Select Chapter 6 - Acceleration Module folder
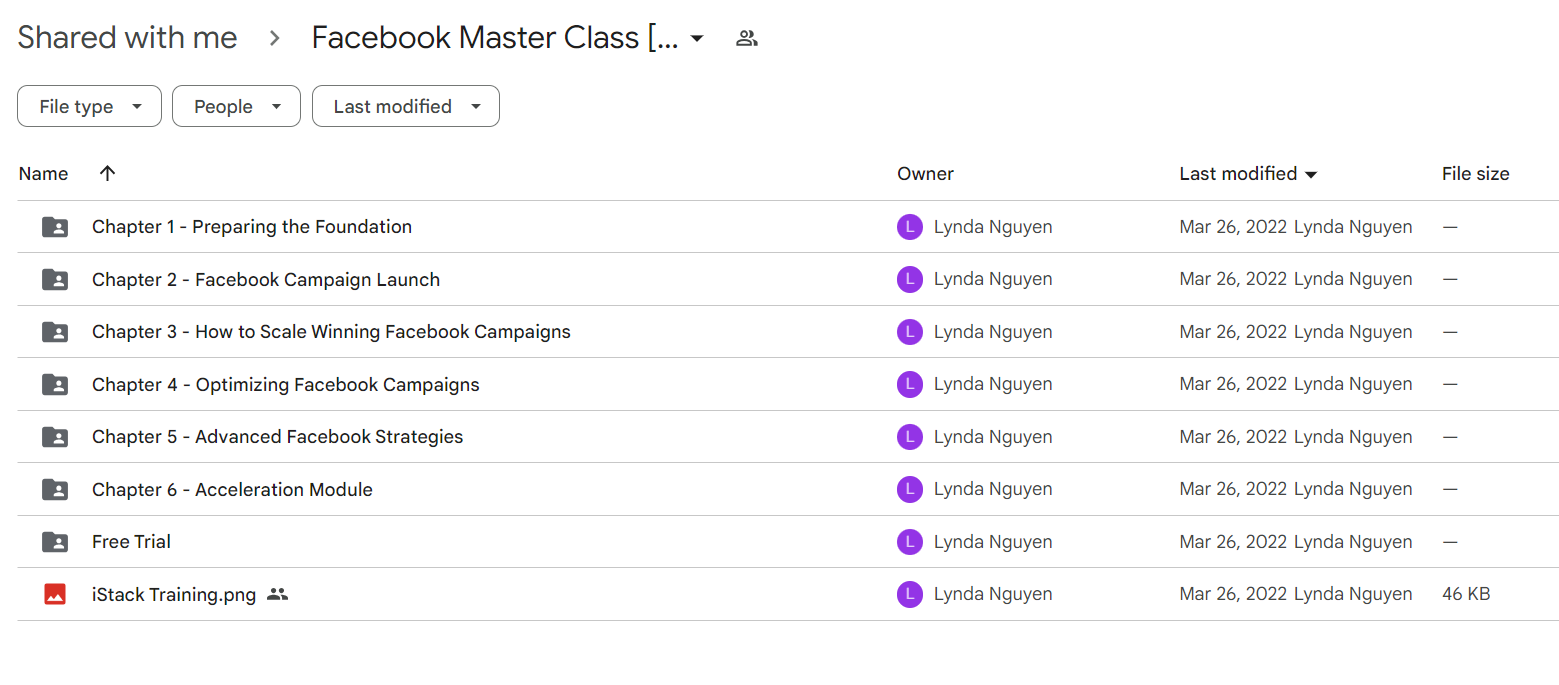Image resolution: width=1559 pixels, height=685 pixels. pyautogui.click(x=232, y=489)
